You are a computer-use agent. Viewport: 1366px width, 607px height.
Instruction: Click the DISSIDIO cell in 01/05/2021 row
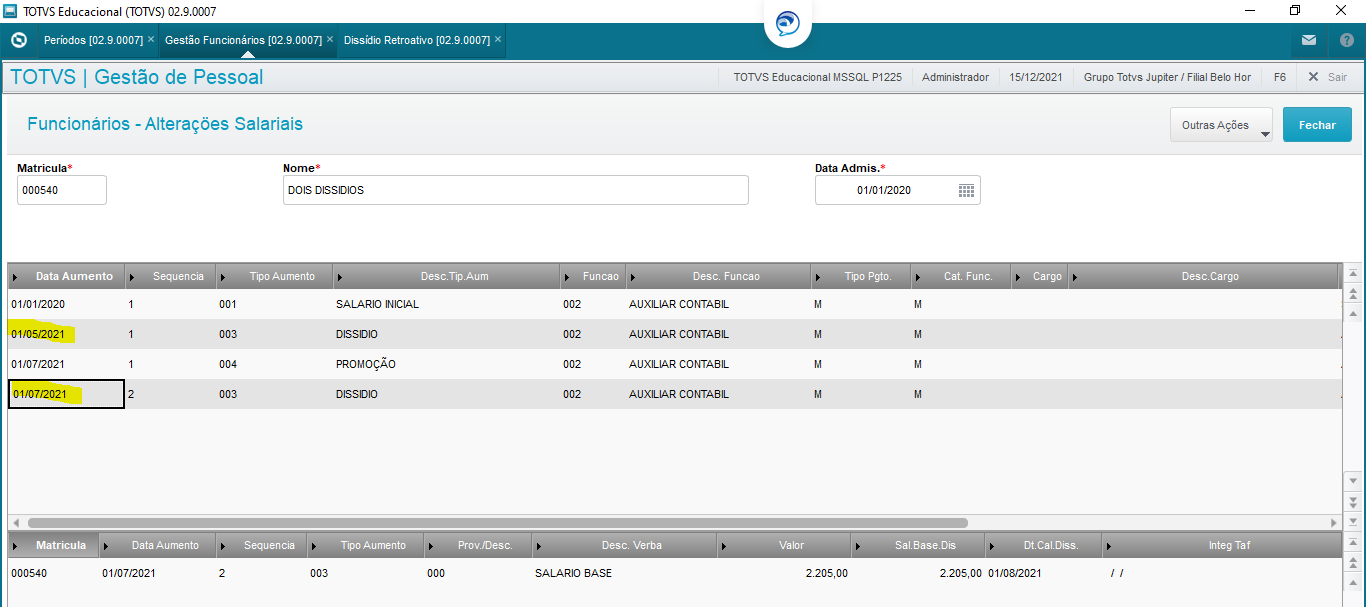[x=446, y=334]
